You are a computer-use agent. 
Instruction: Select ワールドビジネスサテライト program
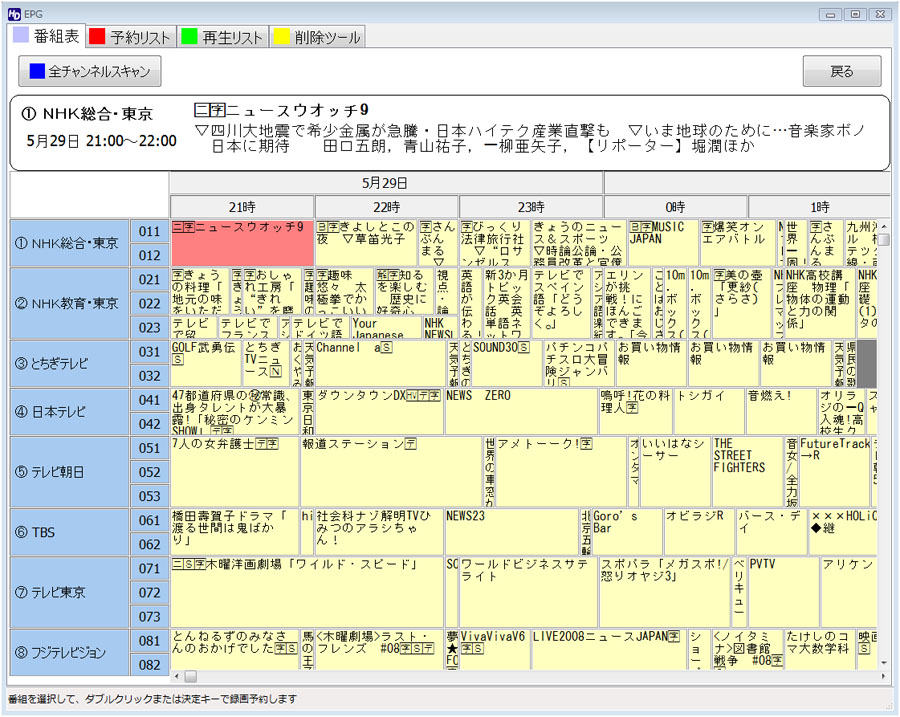click(x=528, y=592)
